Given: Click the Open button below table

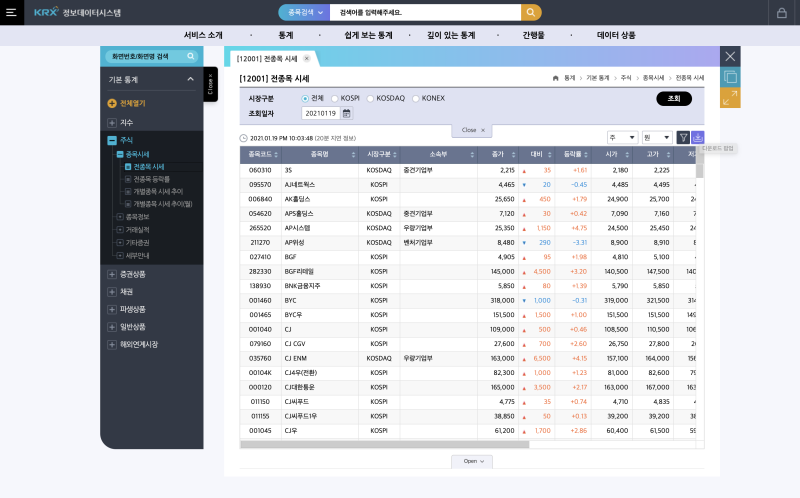Looking at the screenshot, I should 472,461.
